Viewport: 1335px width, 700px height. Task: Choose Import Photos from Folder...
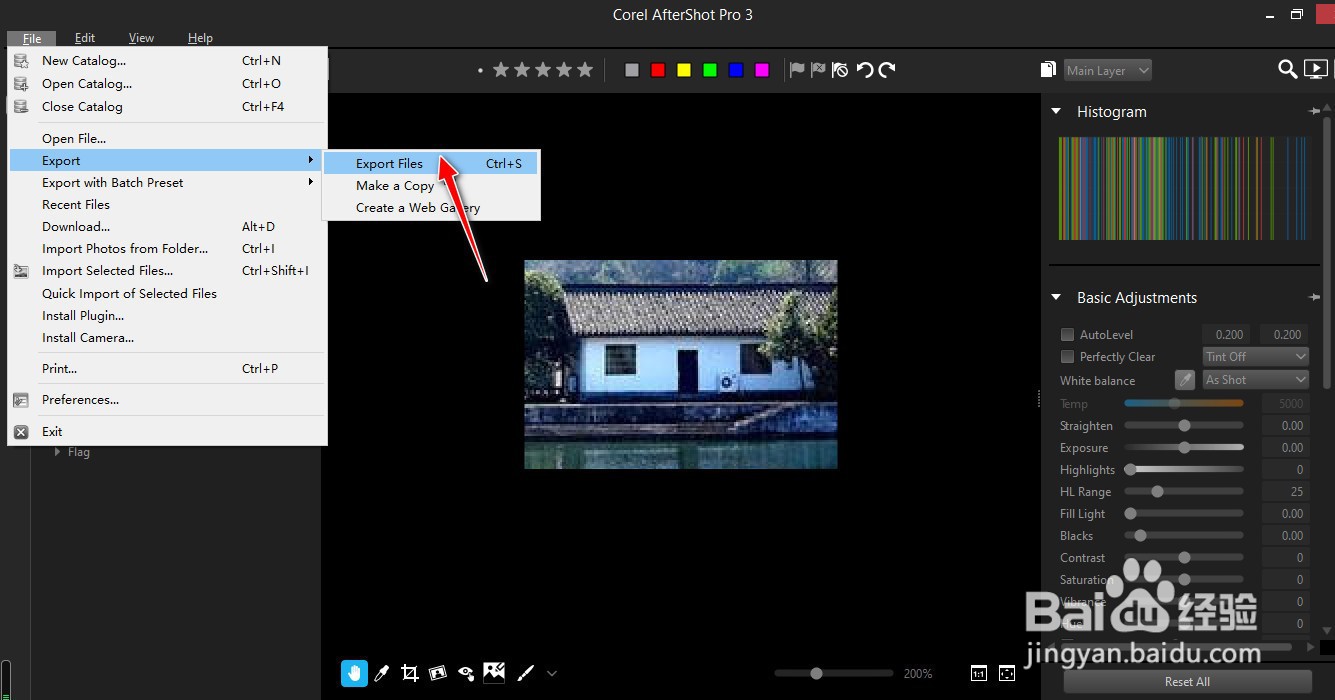pos(168,249)
